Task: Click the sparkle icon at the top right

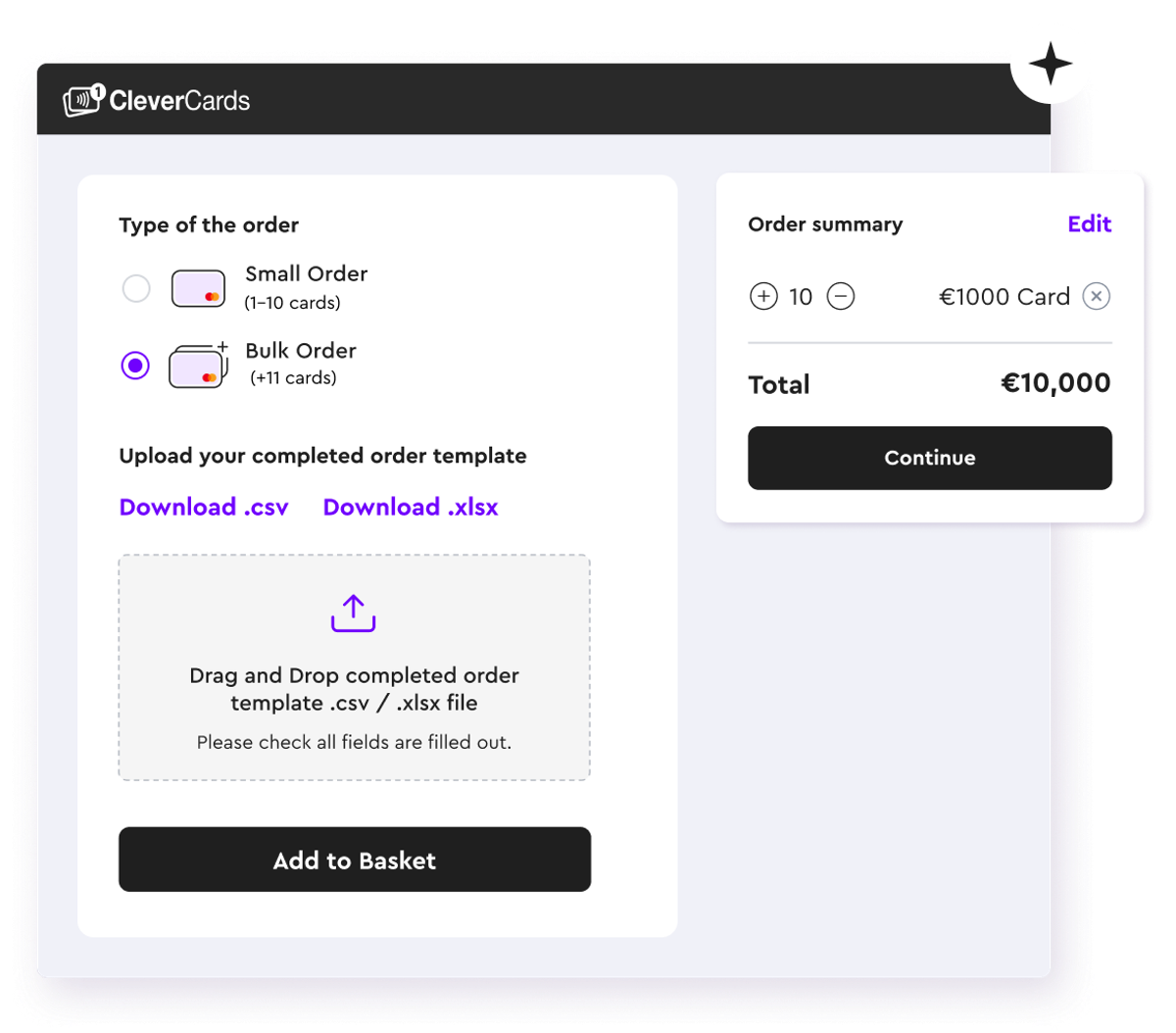Action: (1051, 63)
